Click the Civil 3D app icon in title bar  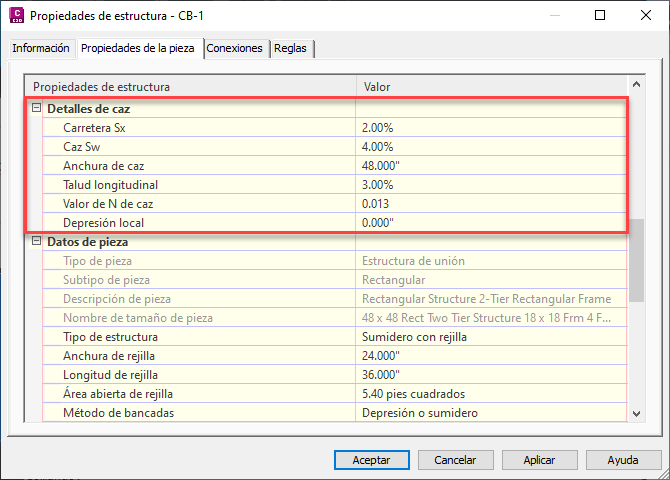(x=17, y=15)
